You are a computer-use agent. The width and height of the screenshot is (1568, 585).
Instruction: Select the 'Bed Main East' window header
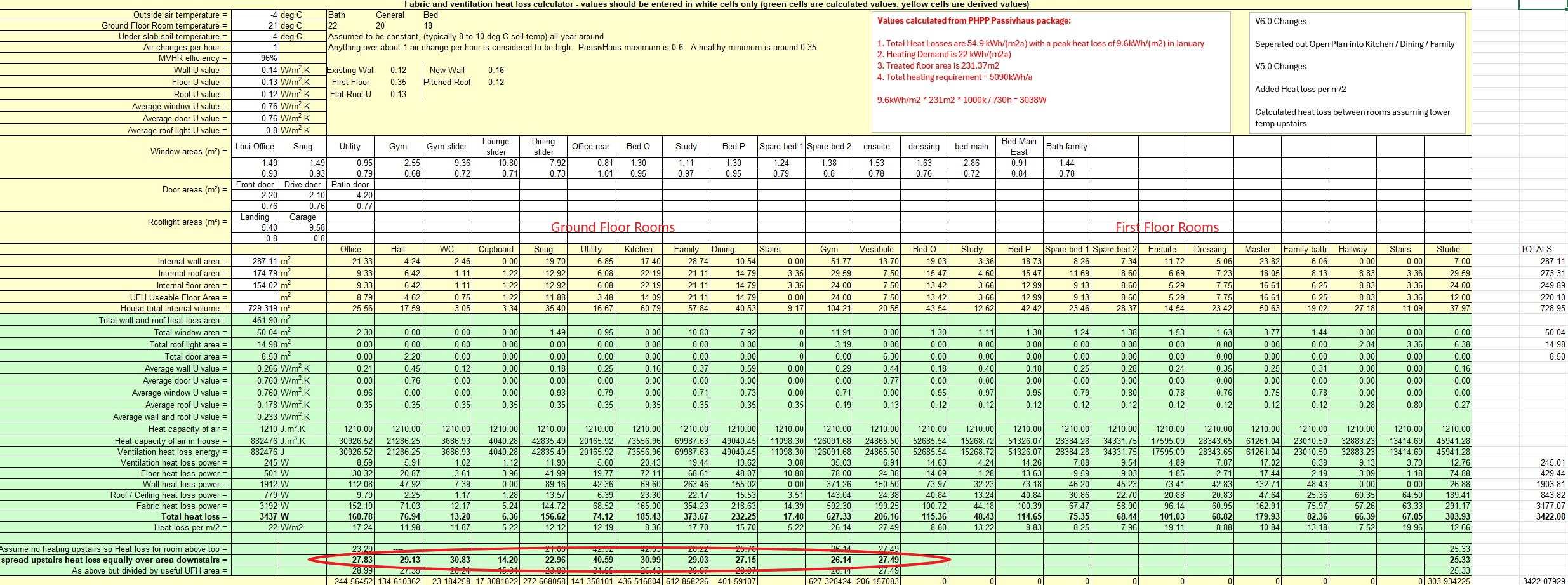point(1019,147)
